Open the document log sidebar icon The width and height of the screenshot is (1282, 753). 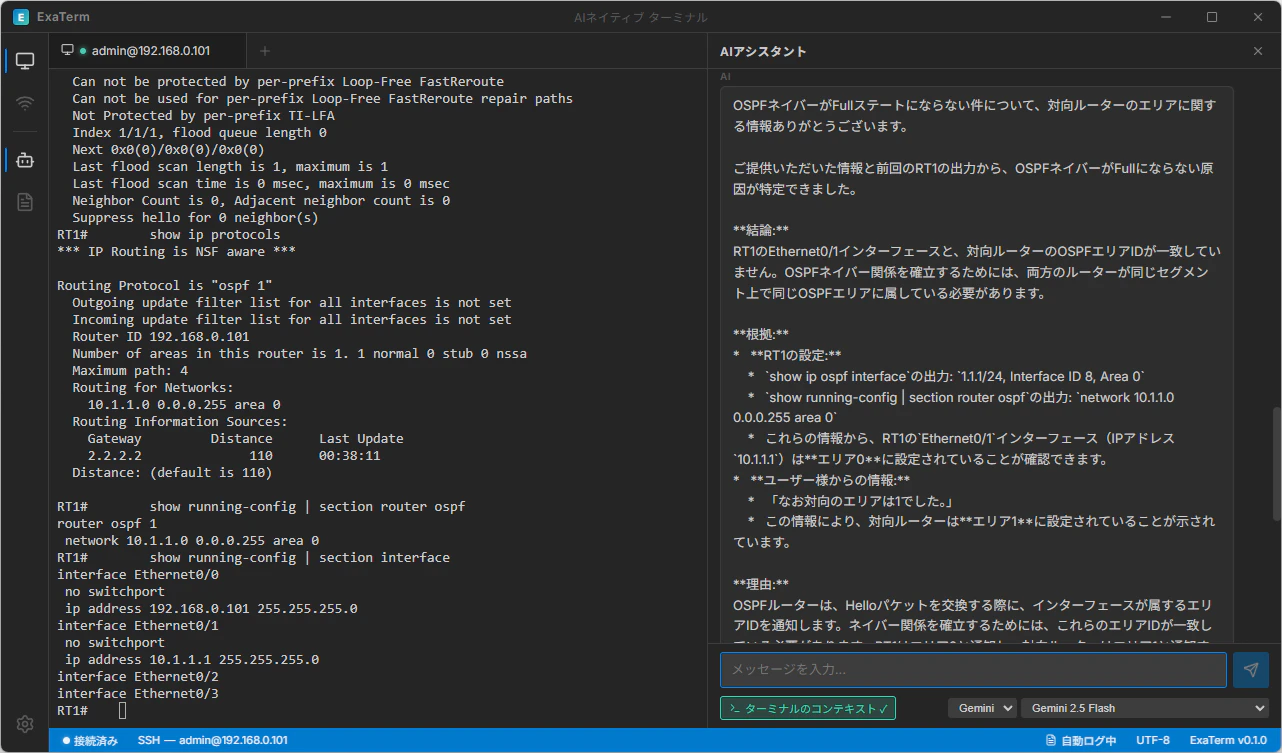tap(25, 202)
